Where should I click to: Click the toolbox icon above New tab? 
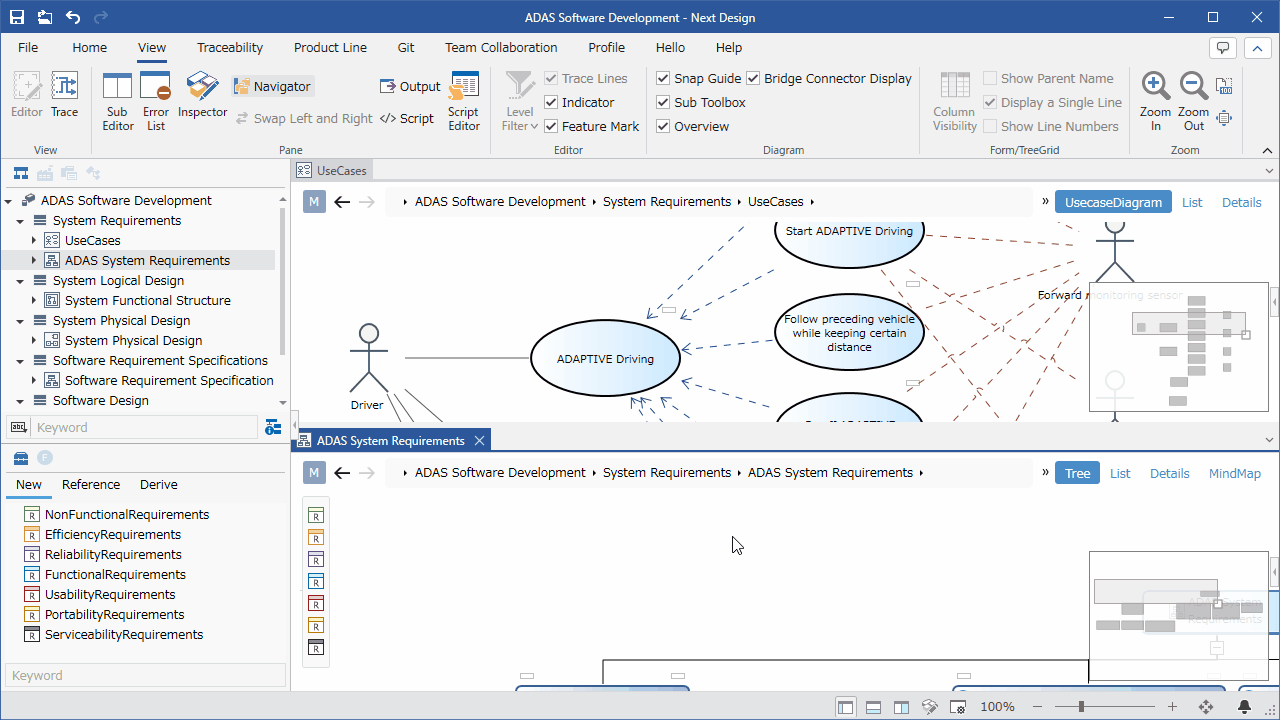pos(20,458)
